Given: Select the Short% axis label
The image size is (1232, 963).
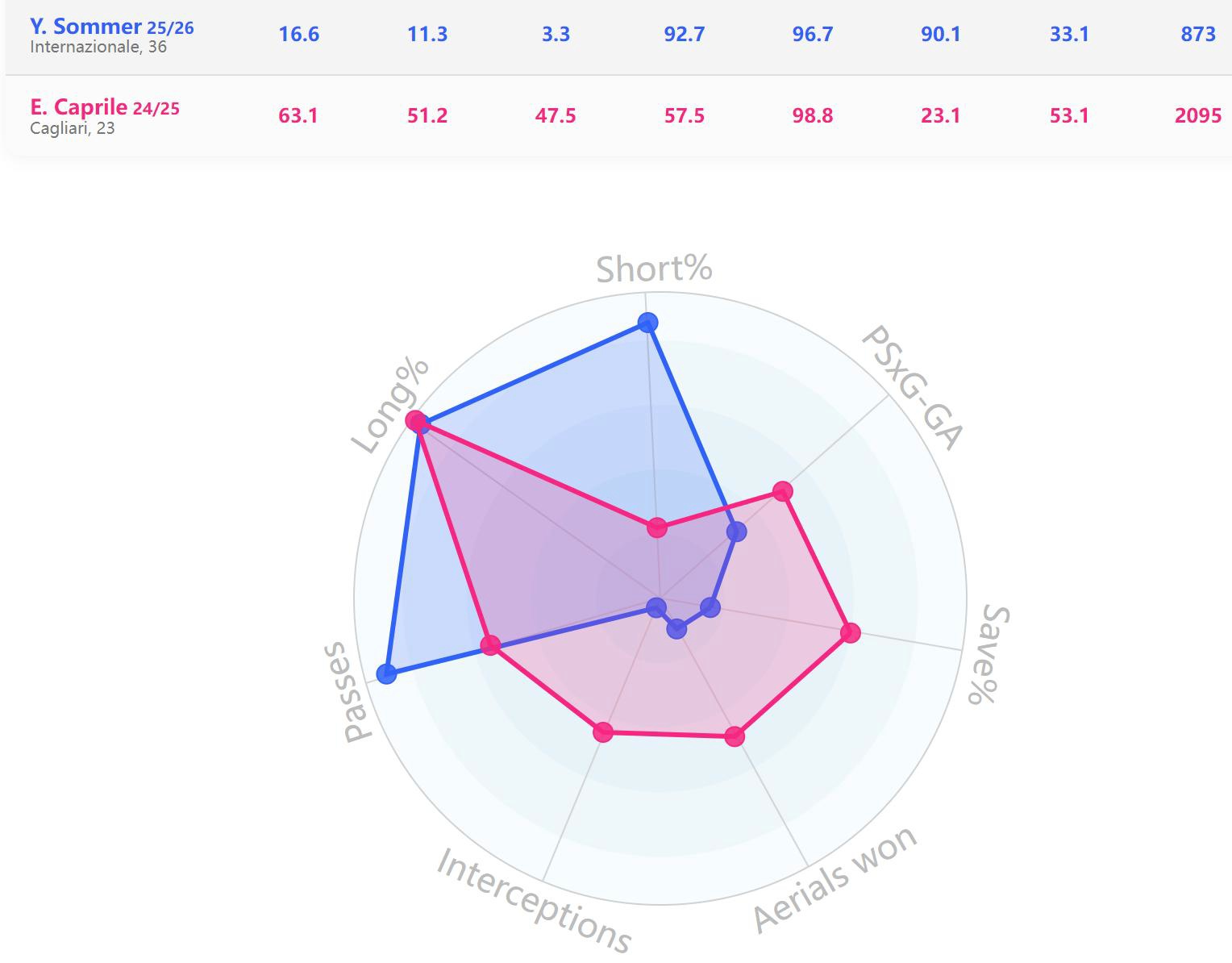Looking at the screenshot, I should [x=654, y=269].
